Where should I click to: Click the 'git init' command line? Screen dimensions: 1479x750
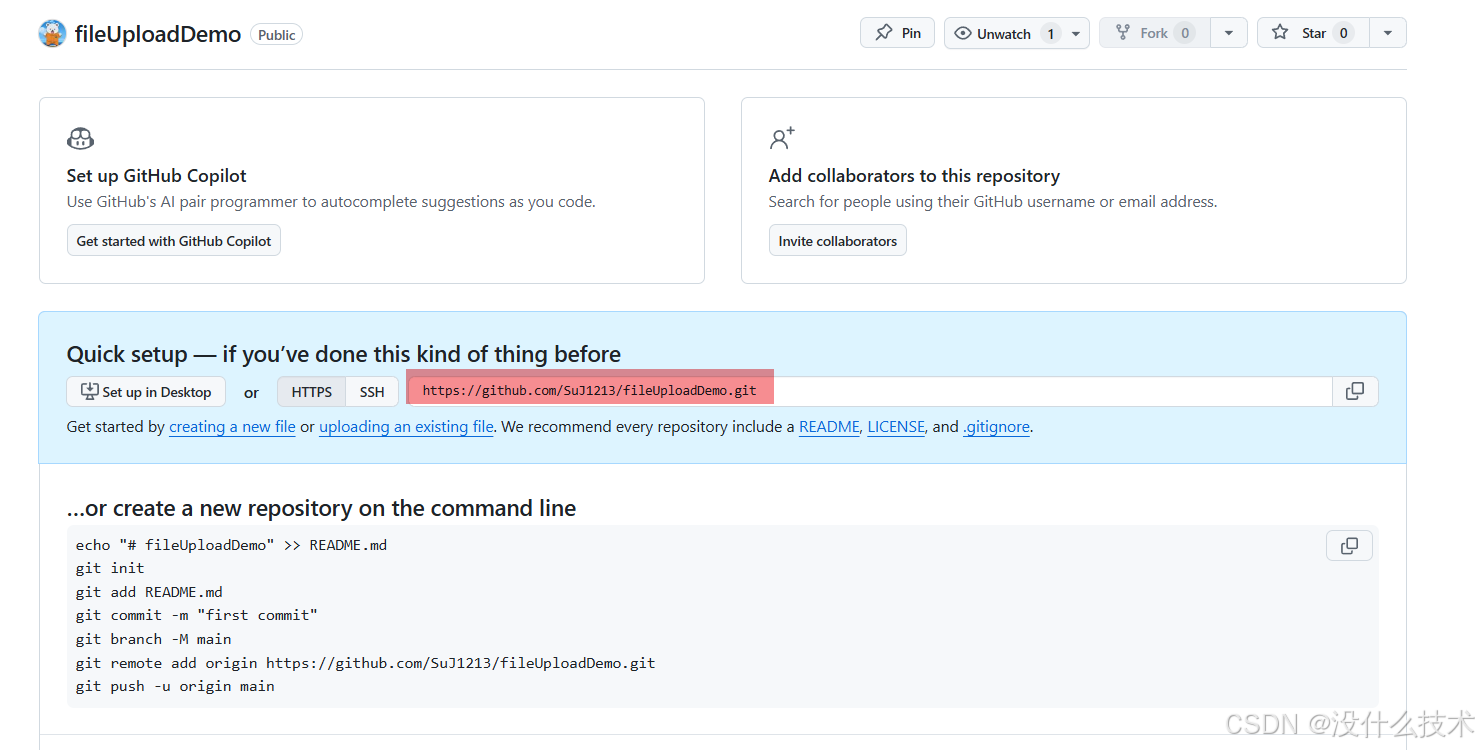(x=110, y=568)
